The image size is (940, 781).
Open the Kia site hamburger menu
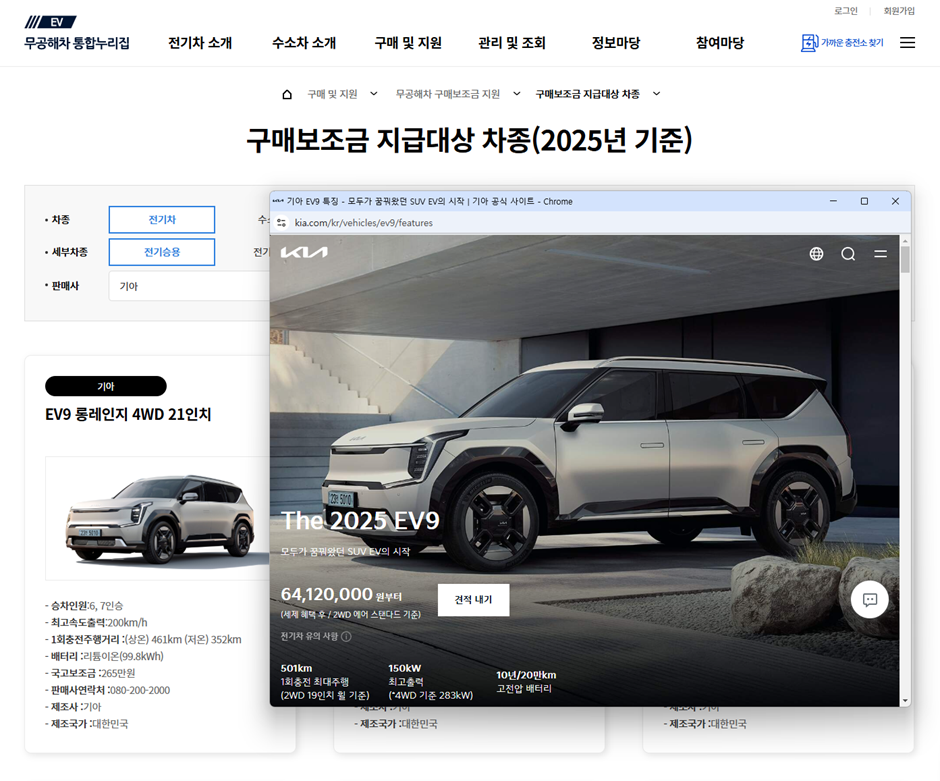coord(880,254)
